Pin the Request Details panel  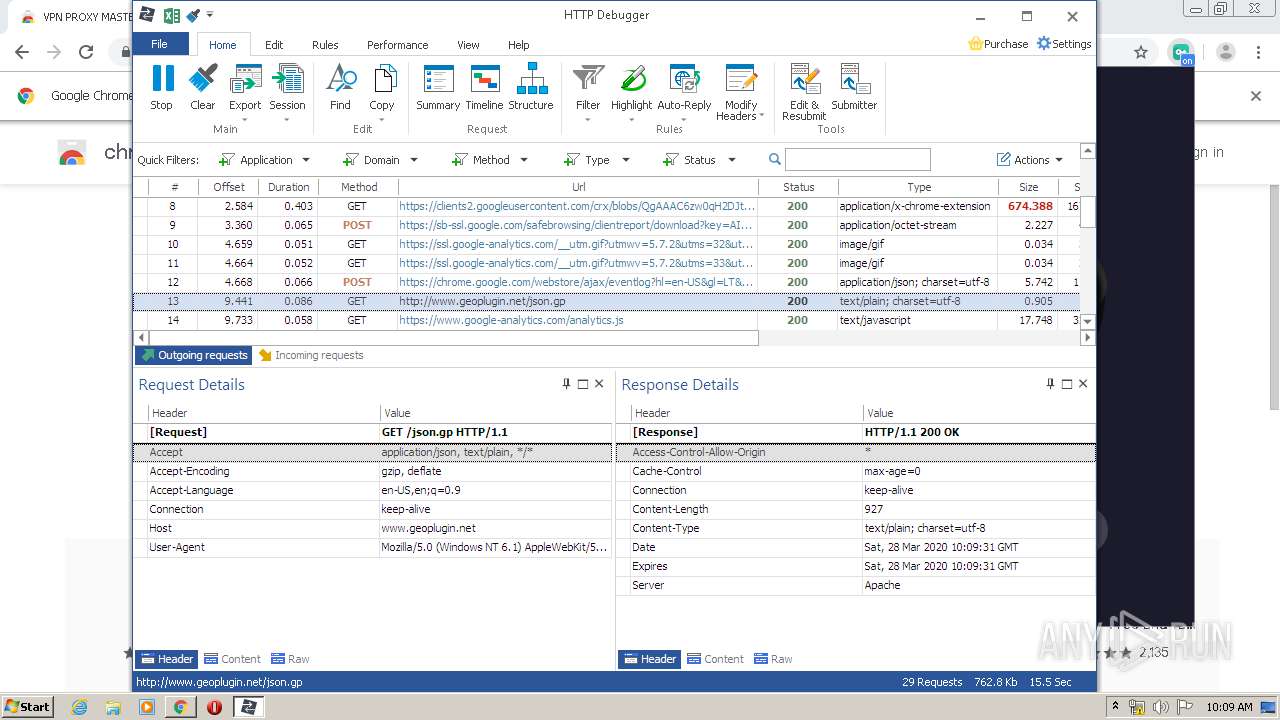[x=566, y=384]
